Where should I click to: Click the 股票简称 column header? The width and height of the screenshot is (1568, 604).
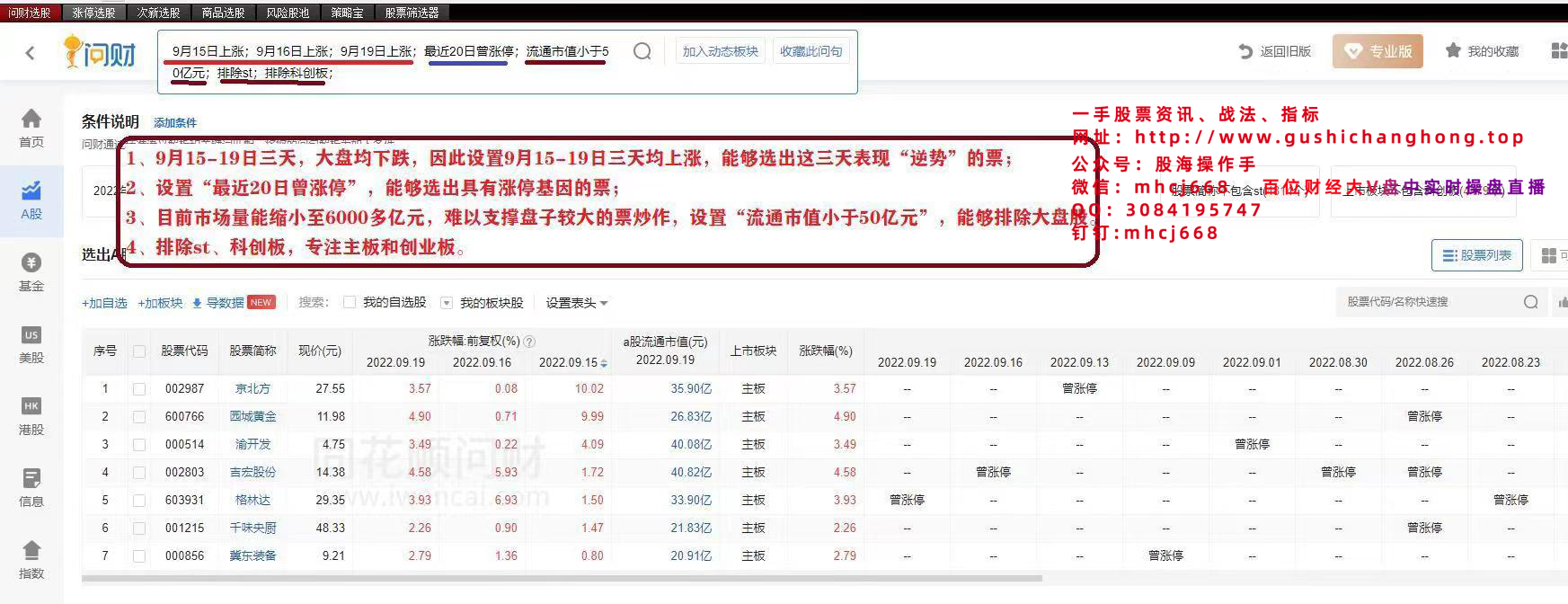[x=252, y=351]
